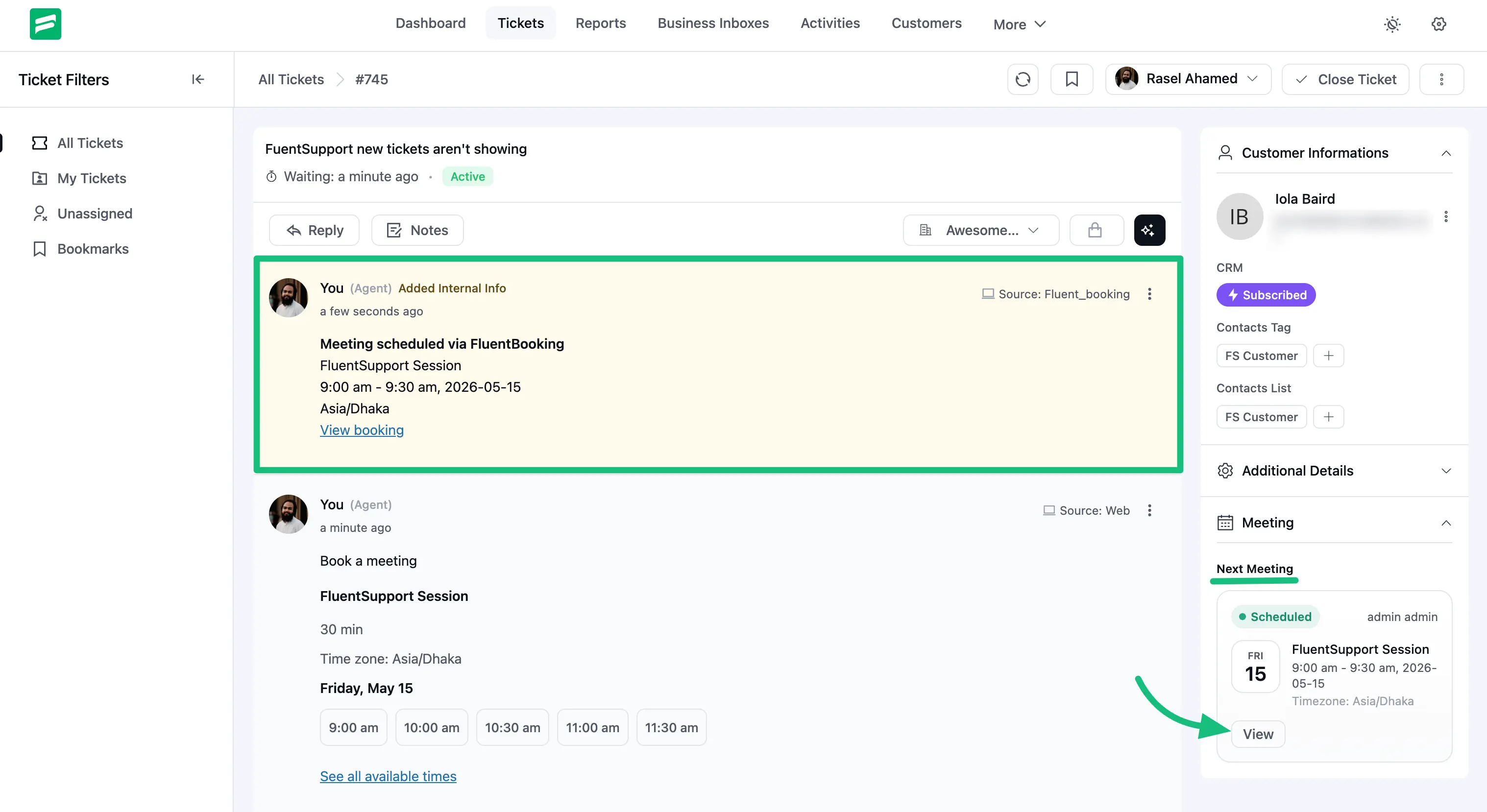Open options for the Source: Web message
This screenshot has height=812, width=1487.
click(x=1149, y=510)
